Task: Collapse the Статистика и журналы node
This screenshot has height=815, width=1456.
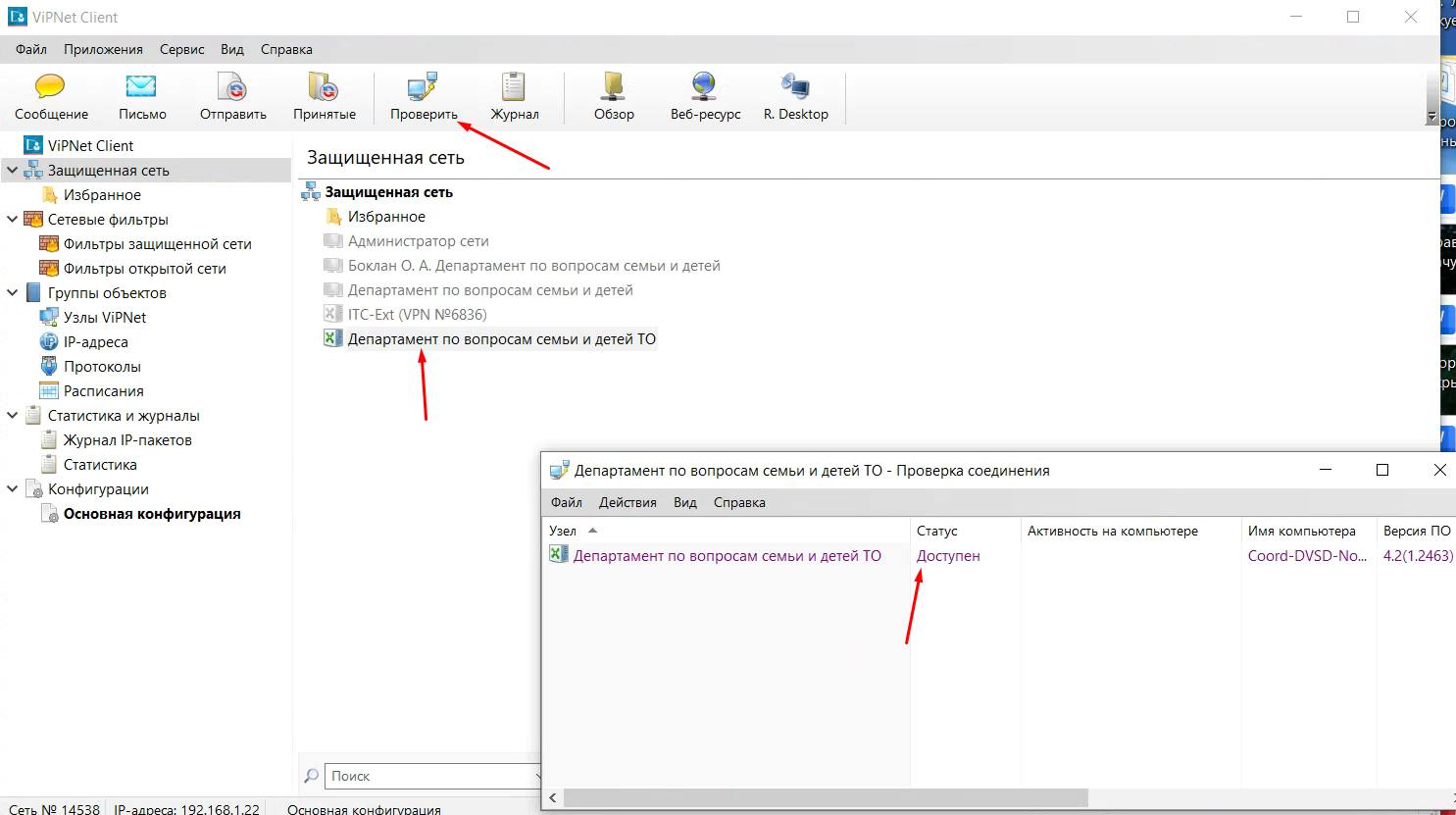Action: pos(12,416)
